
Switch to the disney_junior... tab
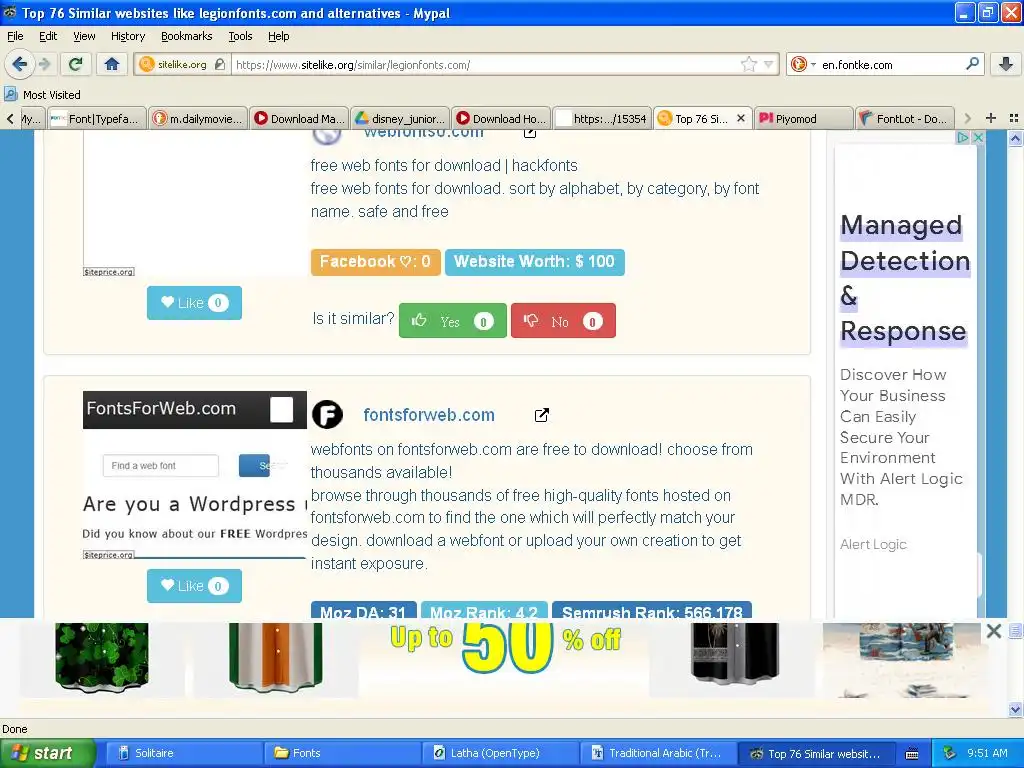click(400, 119)
